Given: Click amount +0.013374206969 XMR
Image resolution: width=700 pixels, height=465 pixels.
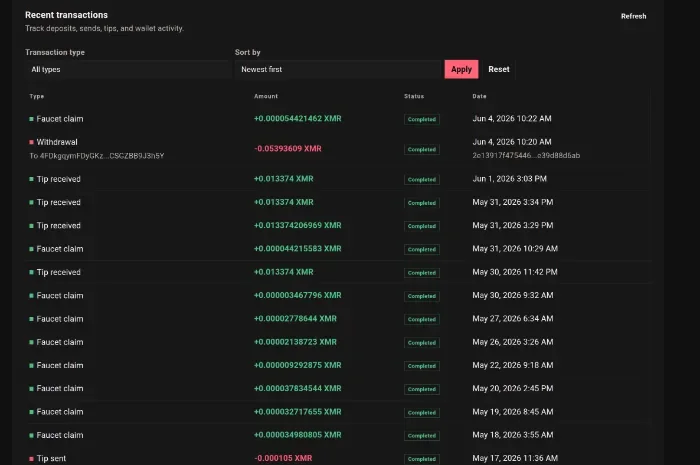Looking at the screenshot, I should pos(297,225).
